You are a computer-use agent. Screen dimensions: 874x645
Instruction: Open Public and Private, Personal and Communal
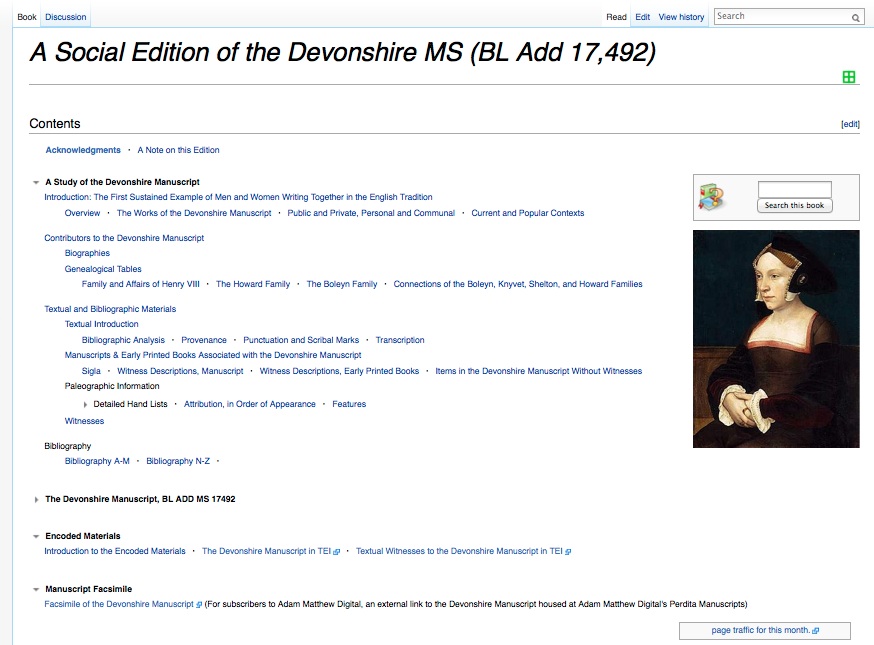pos(371,213)
